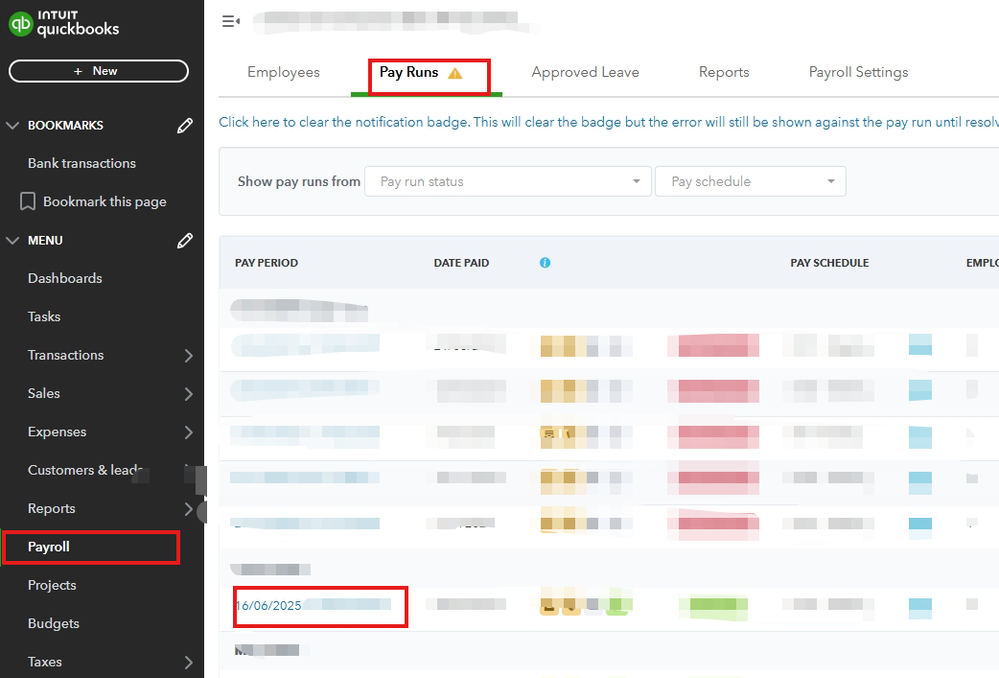Click the Show pay runs from label

point(299,182)
